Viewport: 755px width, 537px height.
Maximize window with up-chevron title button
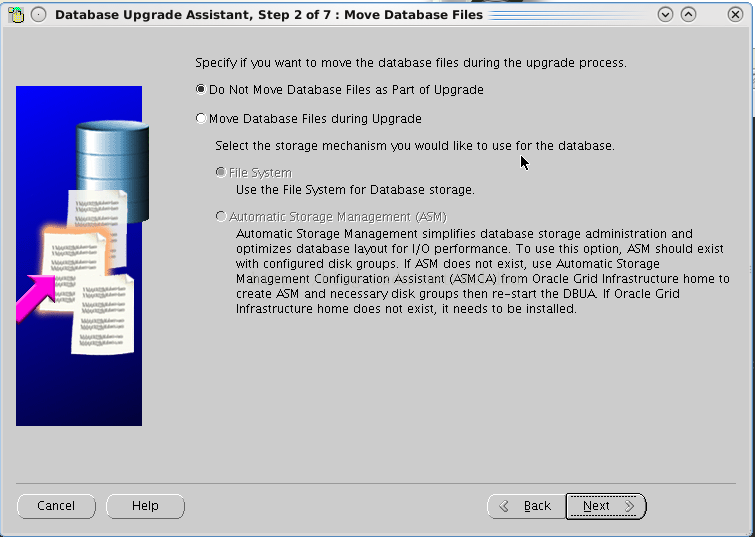689,14
